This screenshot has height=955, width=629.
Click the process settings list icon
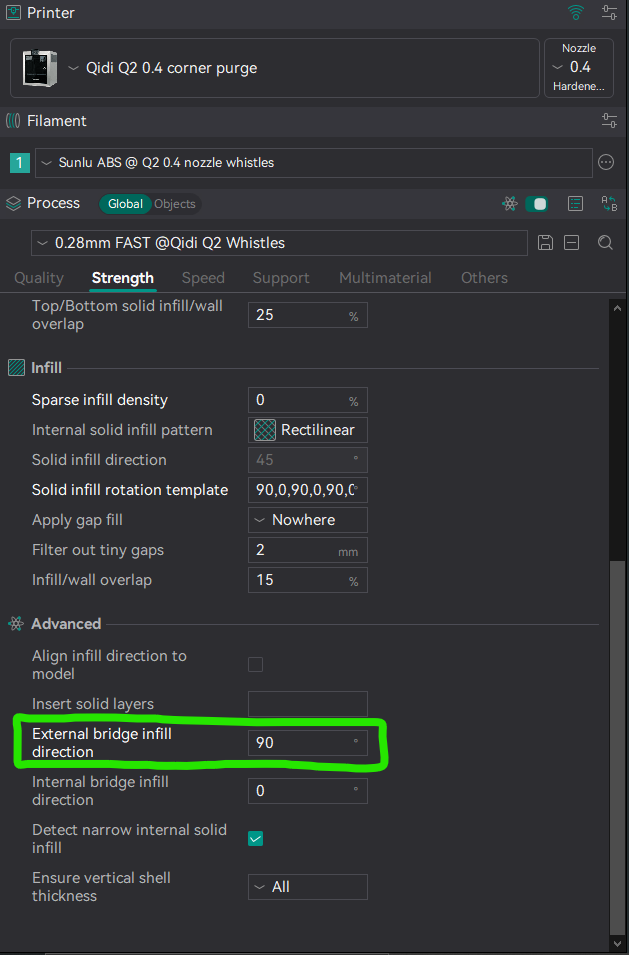575,203
